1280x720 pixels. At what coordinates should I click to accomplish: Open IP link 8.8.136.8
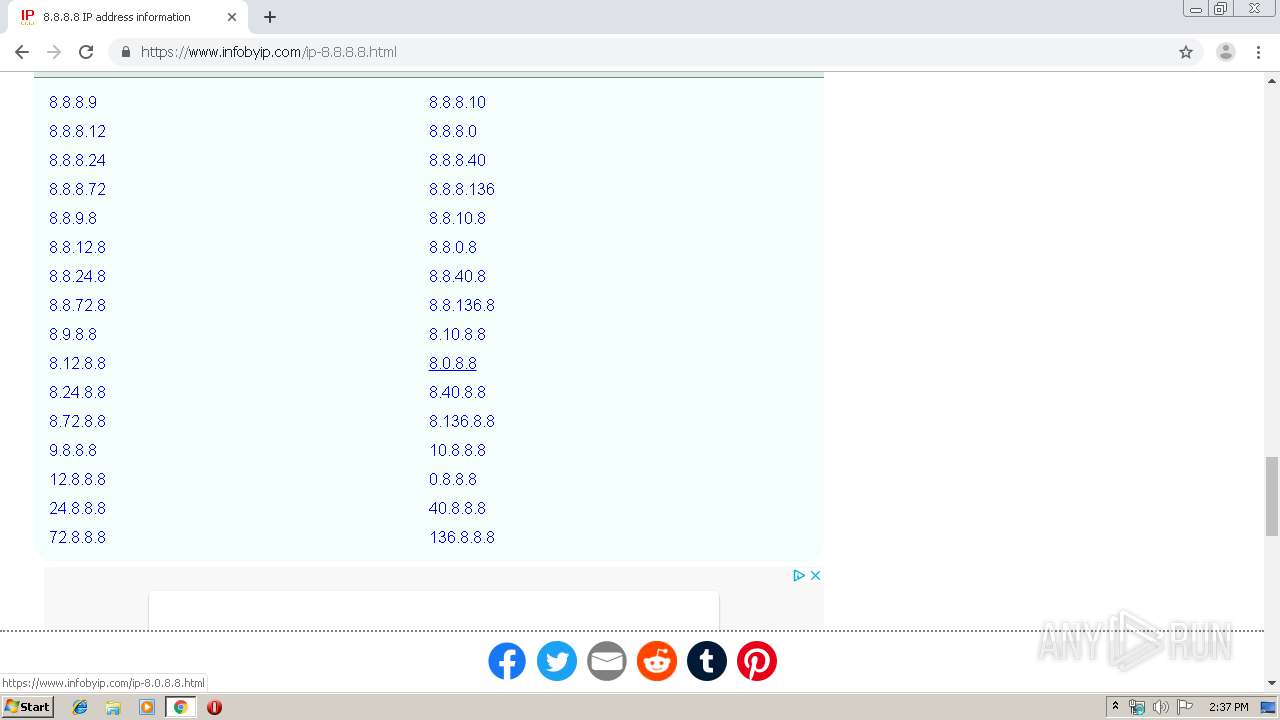(462, 305)
